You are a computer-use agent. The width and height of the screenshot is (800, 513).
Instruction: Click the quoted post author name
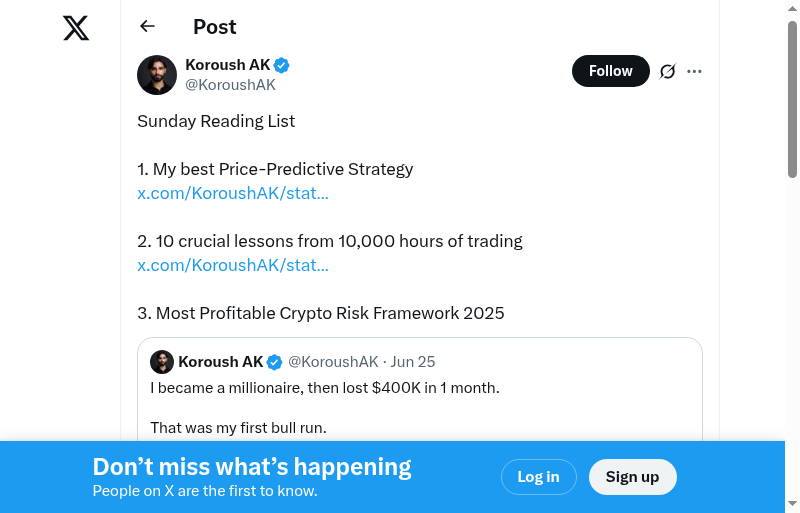pos(220,362)
